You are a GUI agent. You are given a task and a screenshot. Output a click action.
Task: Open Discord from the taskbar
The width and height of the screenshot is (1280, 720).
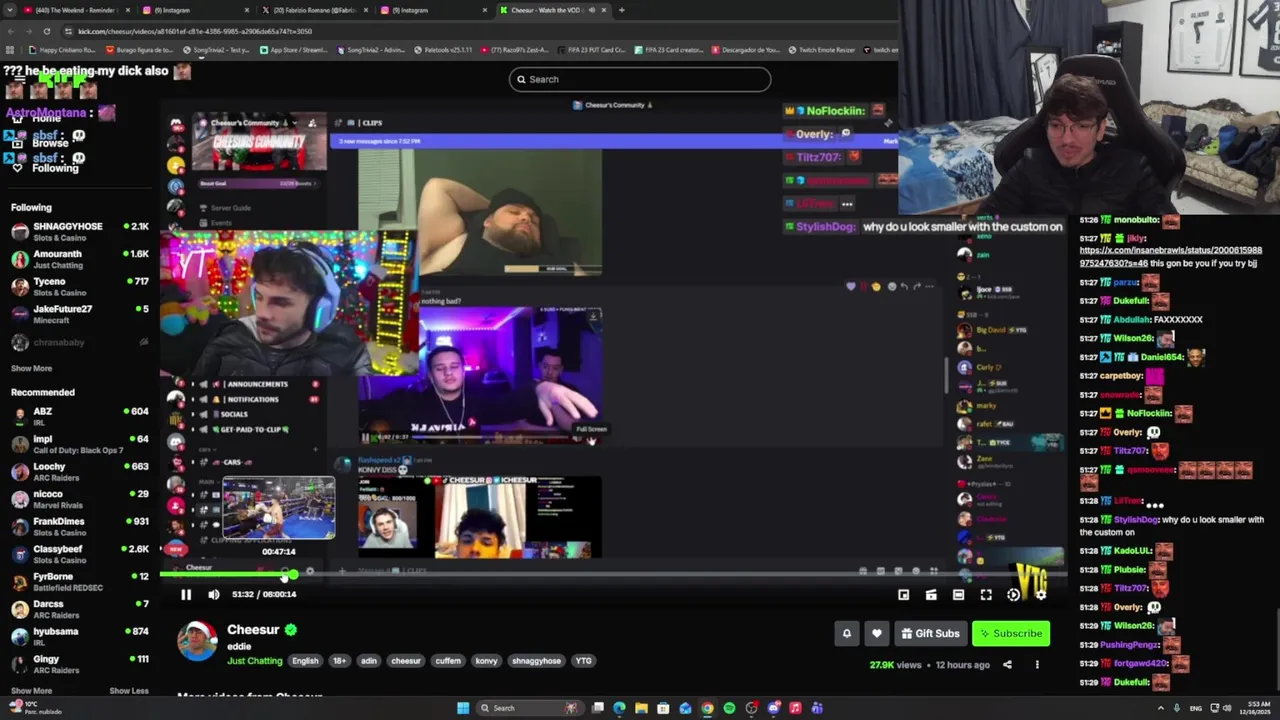coord(773,708)
